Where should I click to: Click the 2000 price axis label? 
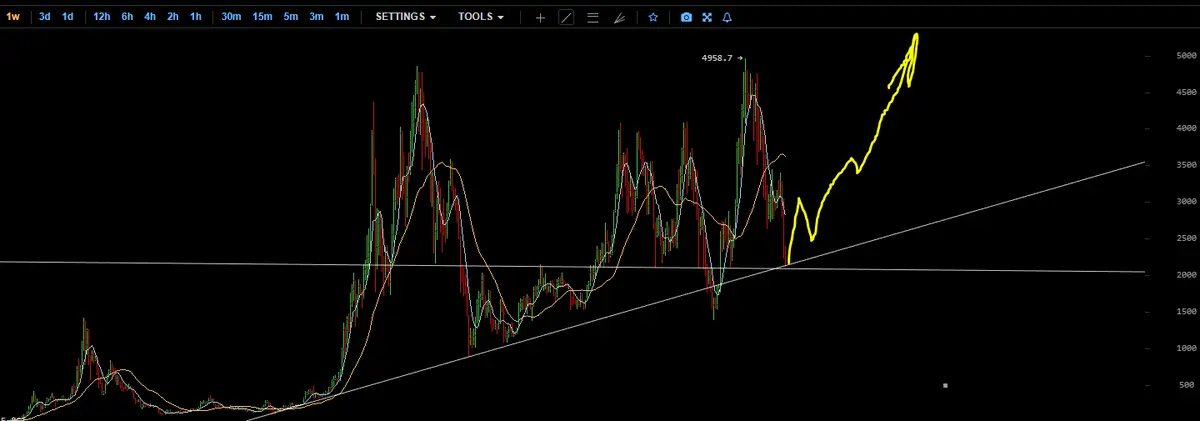coord(1185,275)
